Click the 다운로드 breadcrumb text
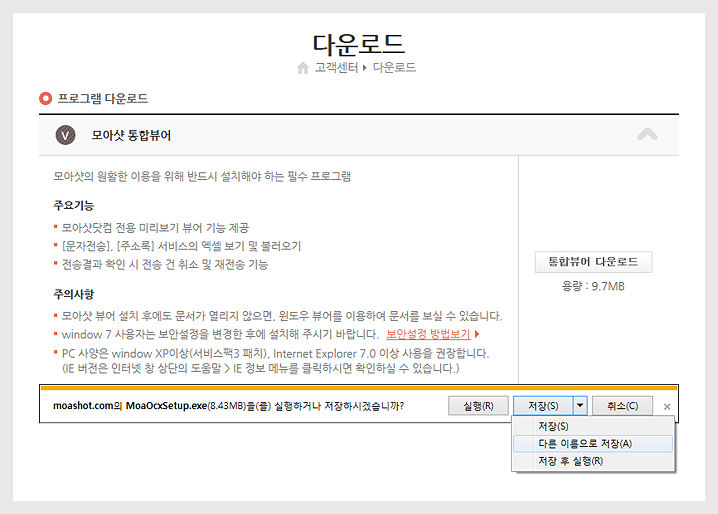The width and height of the screenshot is (718, 514). tap(394, 68)
